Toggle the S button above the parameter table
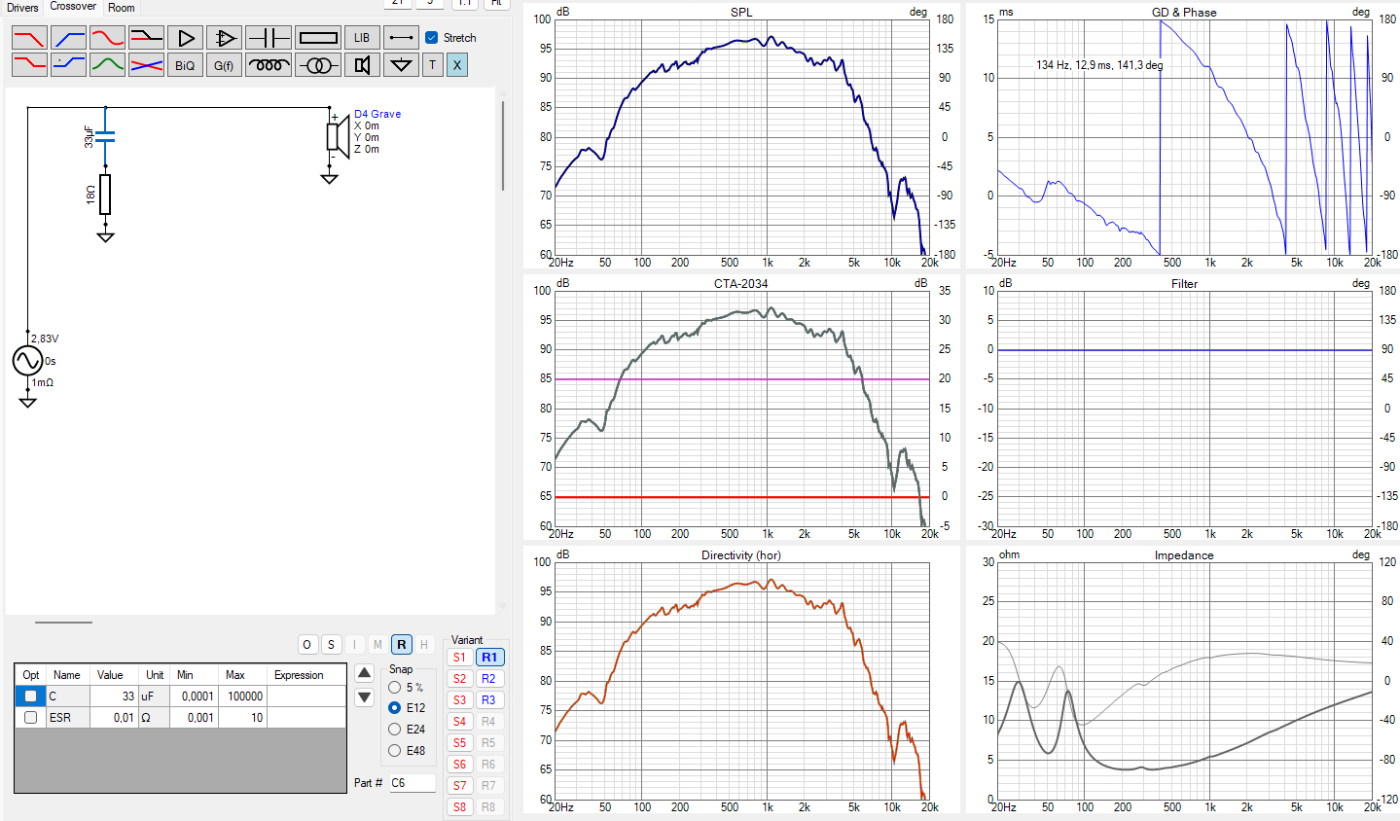 point(330,644)
